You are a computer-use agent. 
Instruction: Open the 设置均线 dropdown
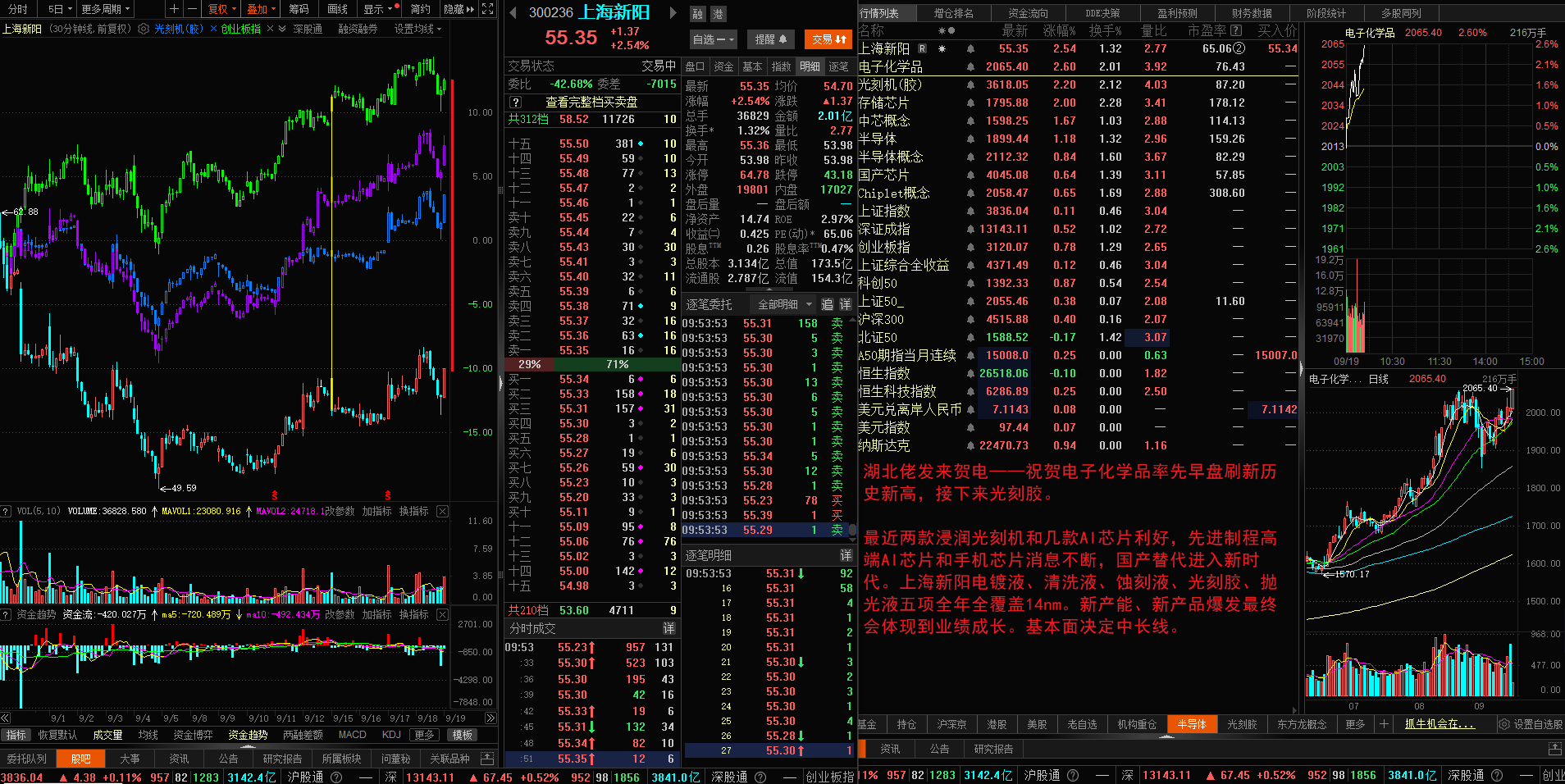point(417,29)
